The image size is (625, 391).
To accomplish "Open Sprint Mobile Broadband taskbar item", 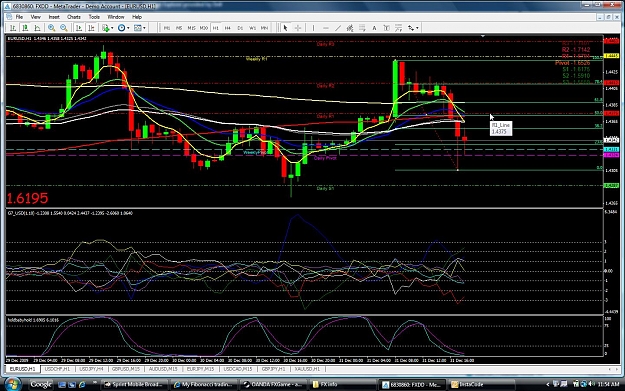I will [134, 385].
